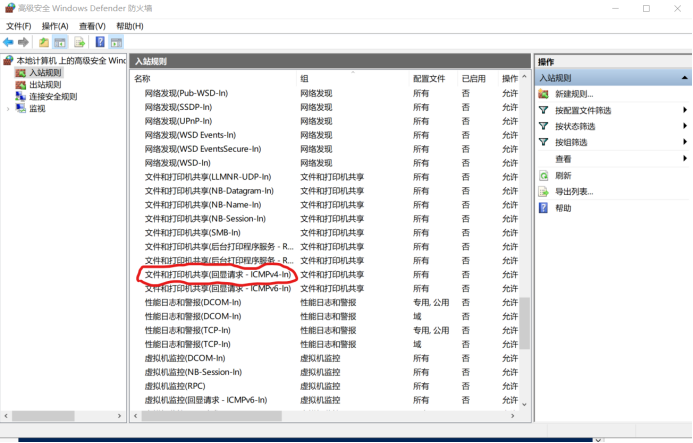693x443 pixels.
Task: Click the 出站规则 tree icon
Action: pos(20,84)
